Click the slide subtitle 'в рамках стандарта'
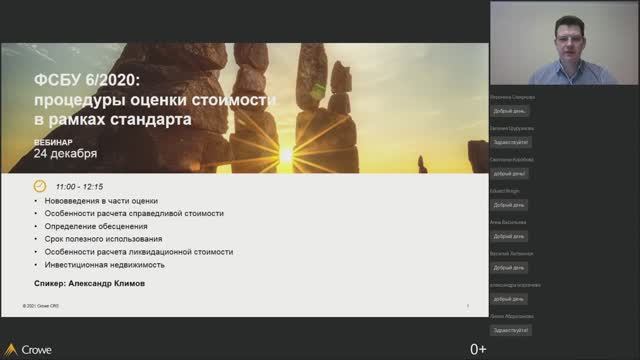The image size is (640, 360). point(113,120)
